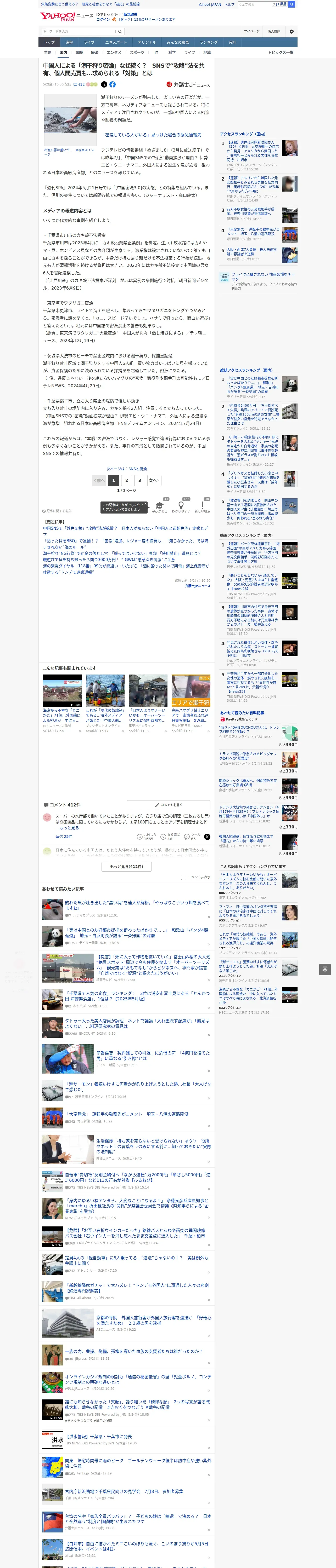Viewport: 336px width, 1568px height.
Task: Open 【洪水警報】千葉県・千葉市に発表 article
Action: pyautogui.click(x=98, y=1436)
